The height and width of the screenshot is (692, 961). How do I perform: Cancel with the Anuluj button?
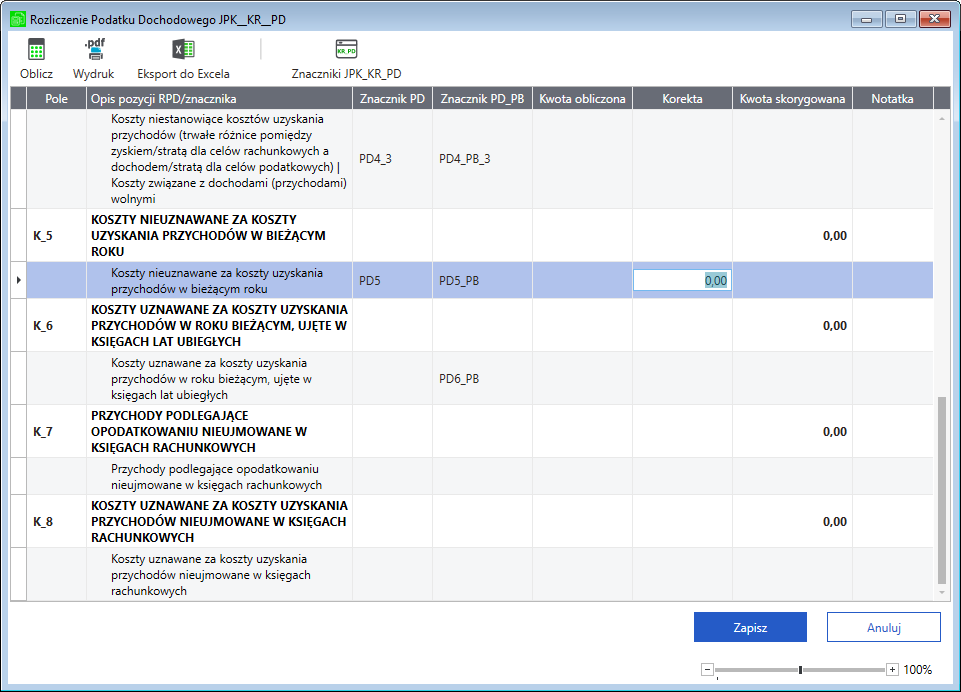pyautogui.click(x=883, y=627)
